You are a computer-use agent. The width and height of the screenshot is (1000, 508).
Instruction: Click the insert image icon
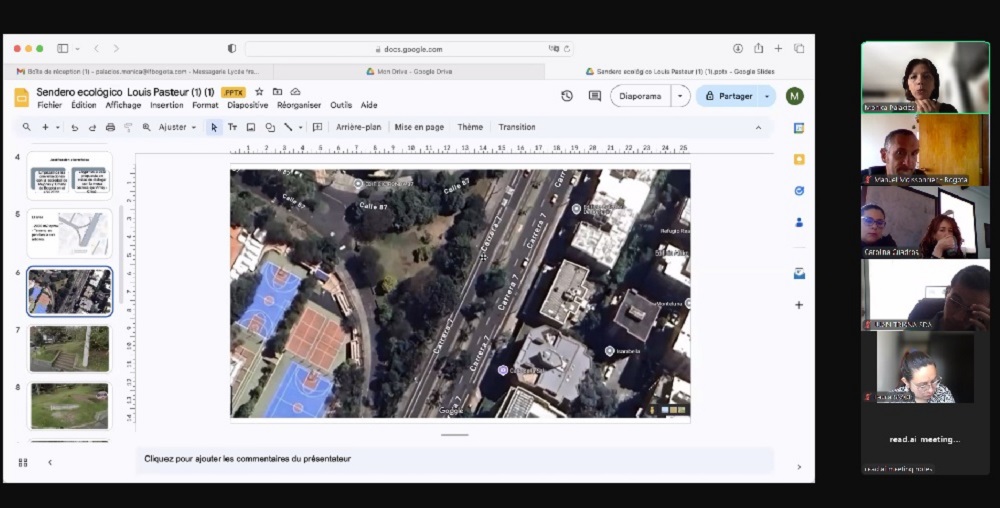pyautogui.click(x=251, y=127)
